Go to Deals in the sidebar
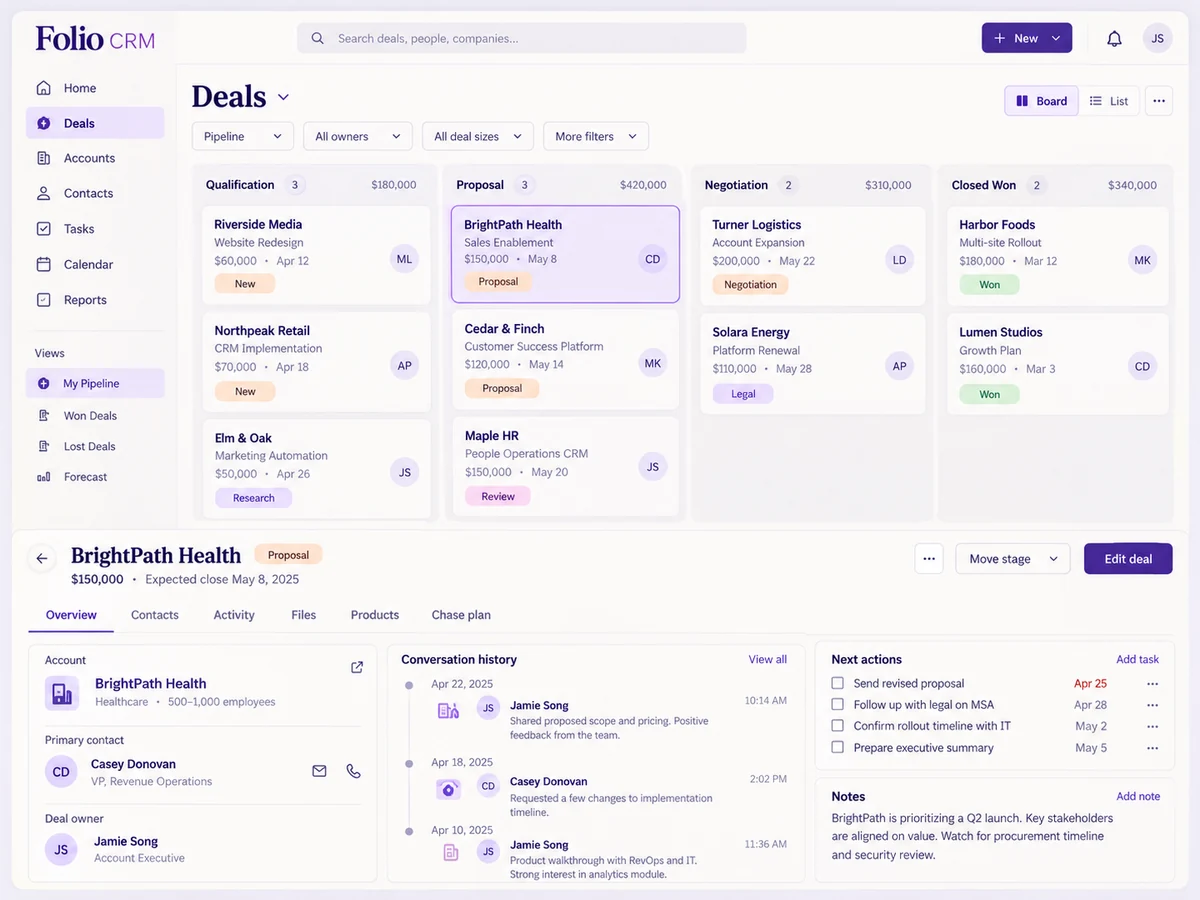The height and width of the screenshot is (900, 1200). (95, 123)
